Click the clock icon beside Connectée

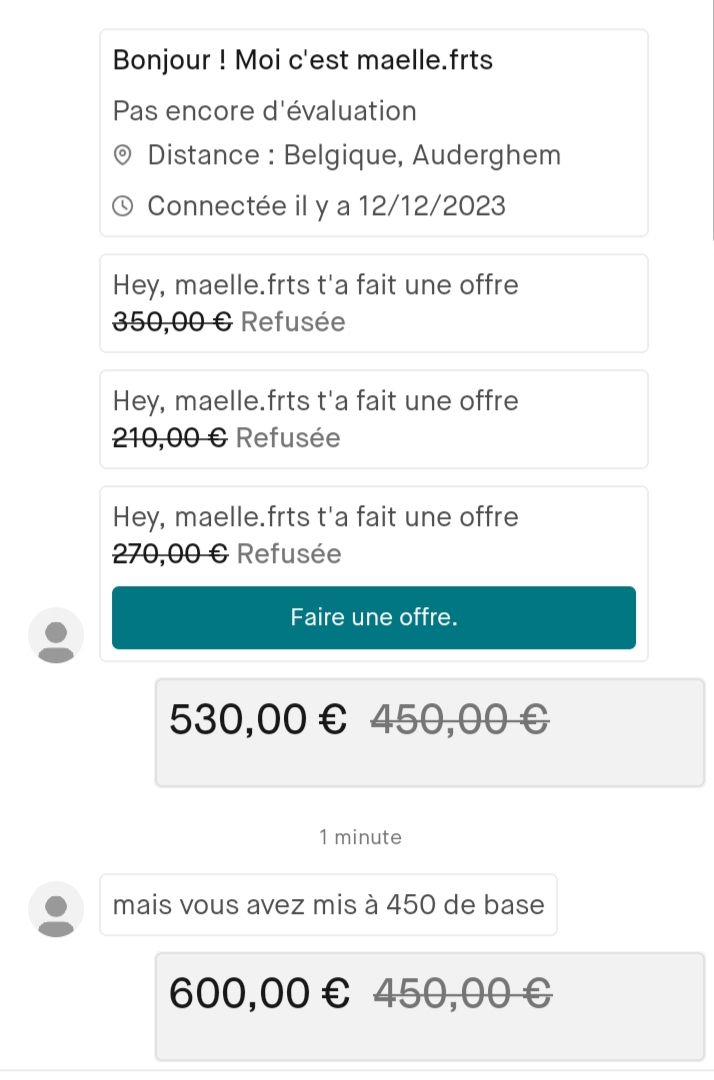[x=123, y=207]
